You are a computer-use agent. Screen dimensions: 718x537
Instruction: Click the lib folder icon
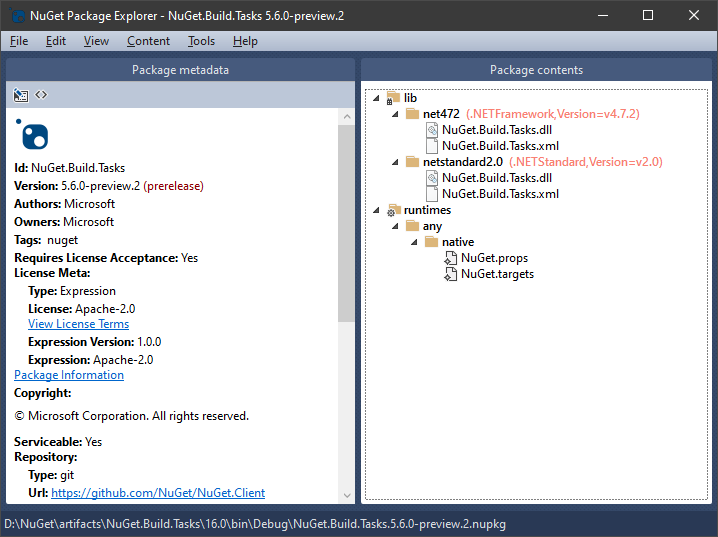tap(393, 98)
